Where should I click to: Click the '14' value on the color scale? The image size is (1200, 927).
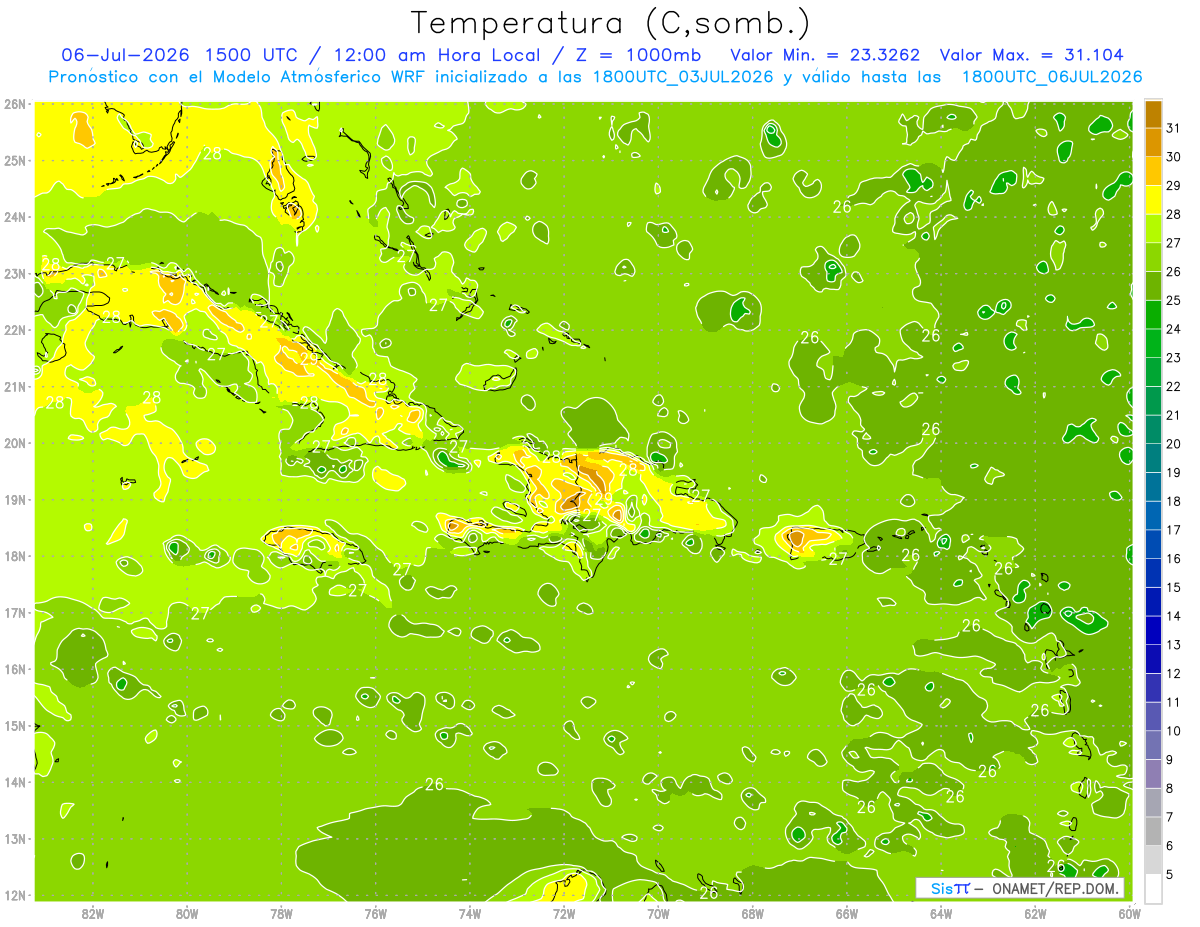click(x=1174, y=616)
